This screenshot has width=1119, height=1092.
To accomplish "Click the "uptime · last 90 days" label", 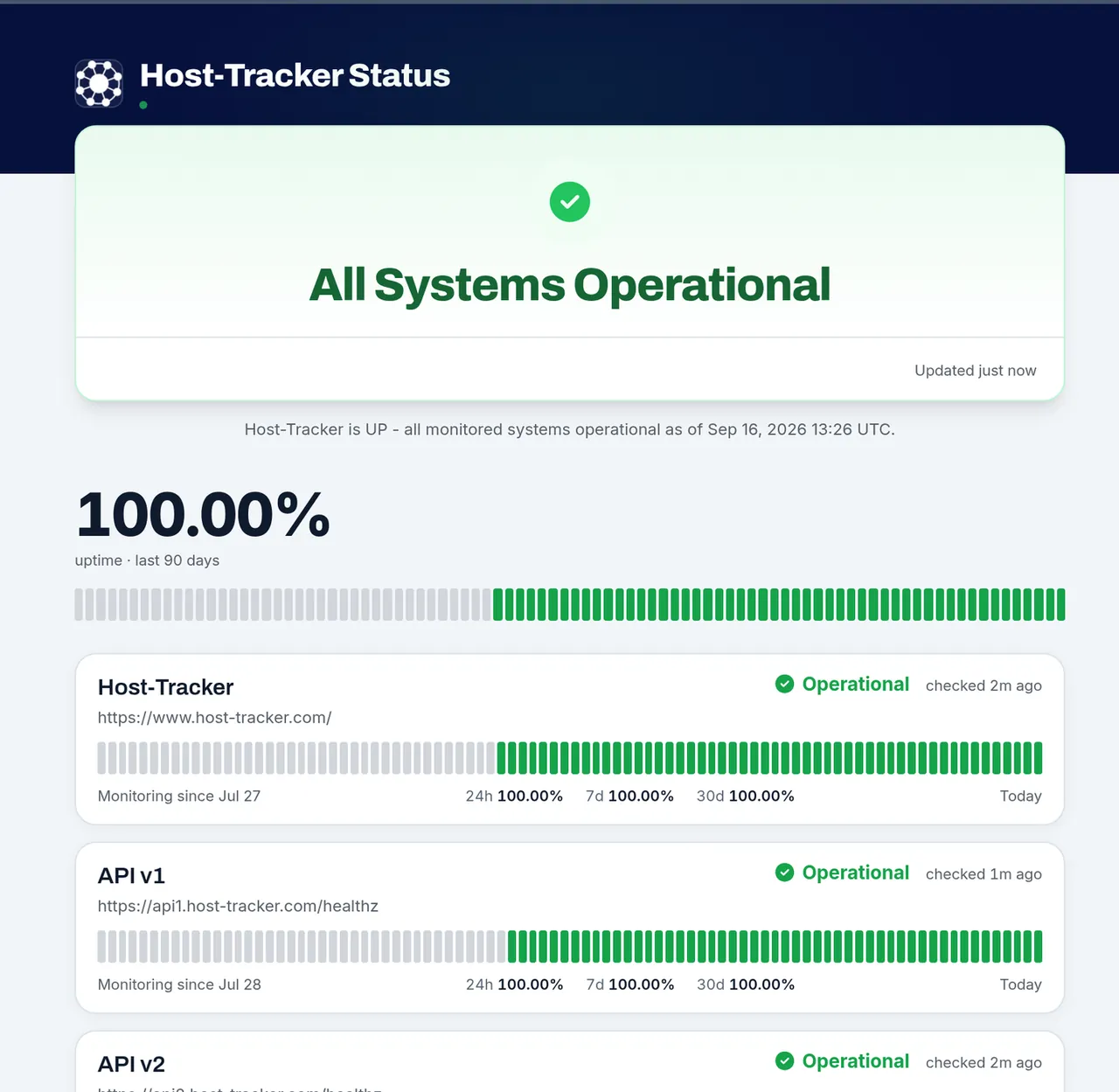I will pyautogui.click(x=147, y=560).
